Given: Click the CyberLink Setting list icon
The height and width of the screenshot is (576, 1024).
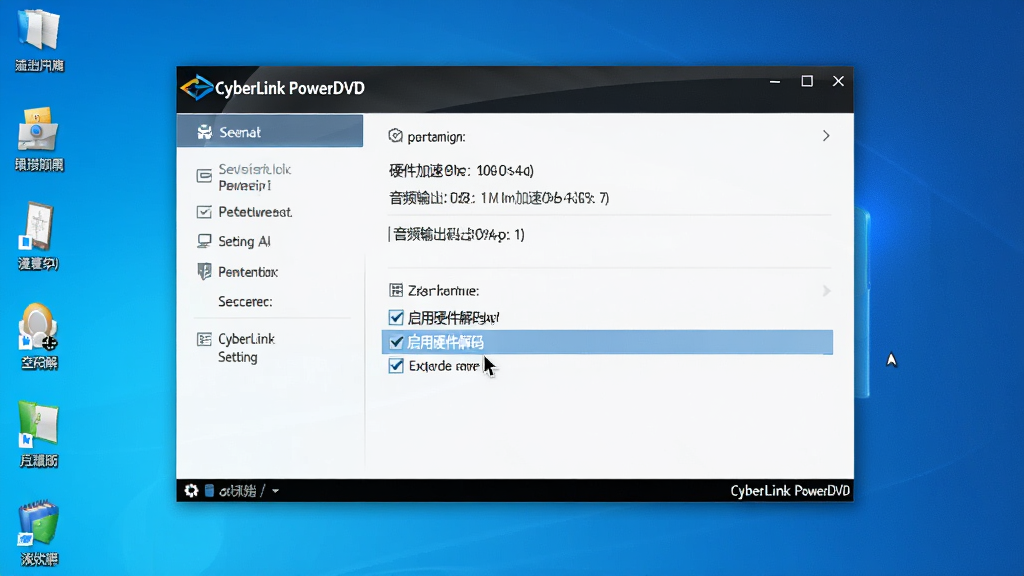Looking at the screenshot, I should pyautogui.click(x=204, y=339).
